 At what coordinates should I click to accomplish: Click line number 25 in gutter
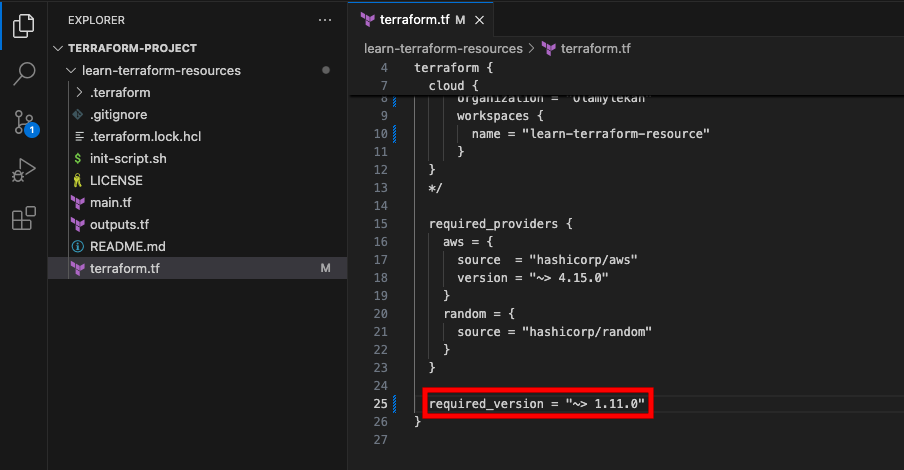(381, 404)
